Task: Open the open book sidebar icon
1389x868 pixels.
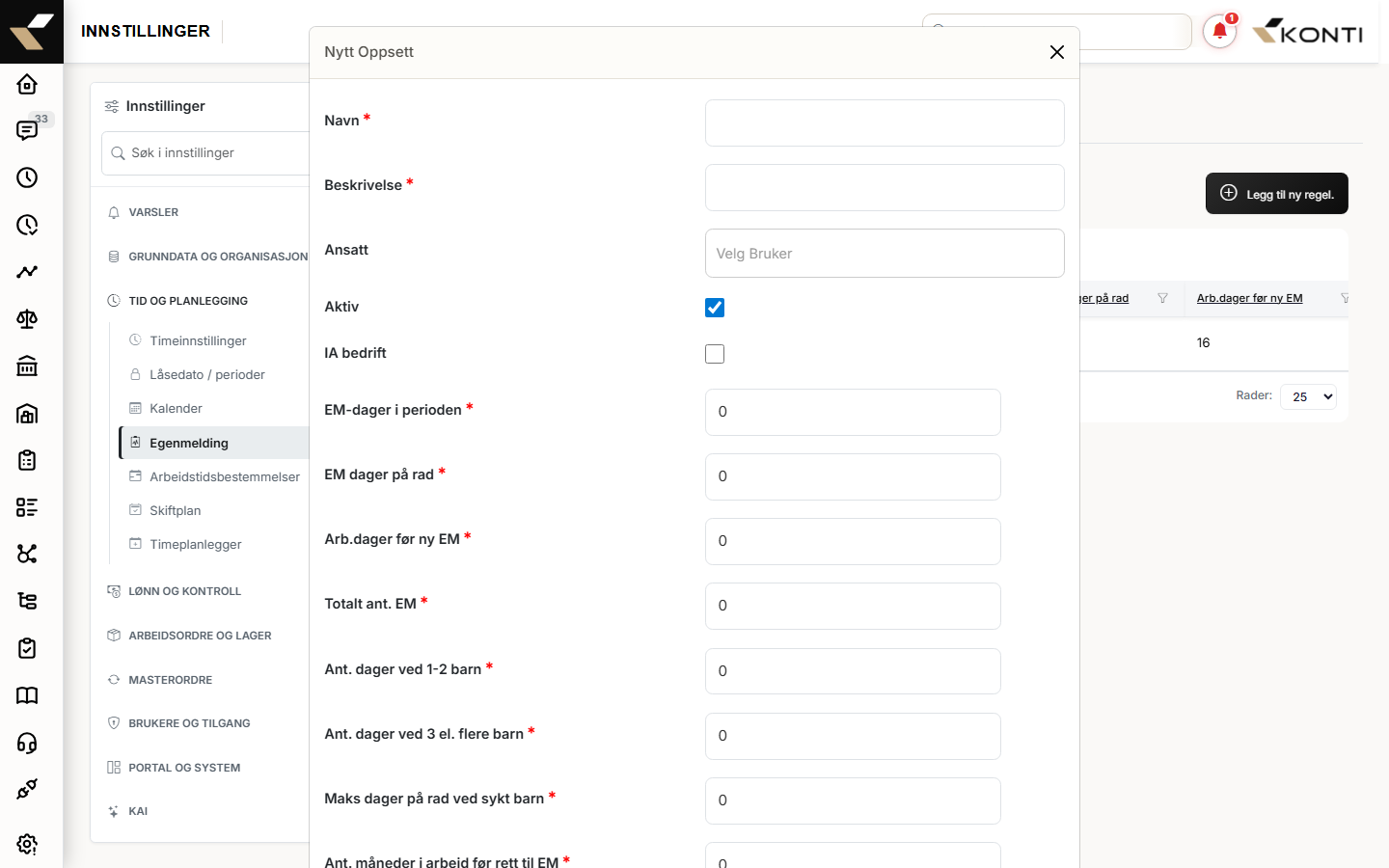Action: [27, 695]
